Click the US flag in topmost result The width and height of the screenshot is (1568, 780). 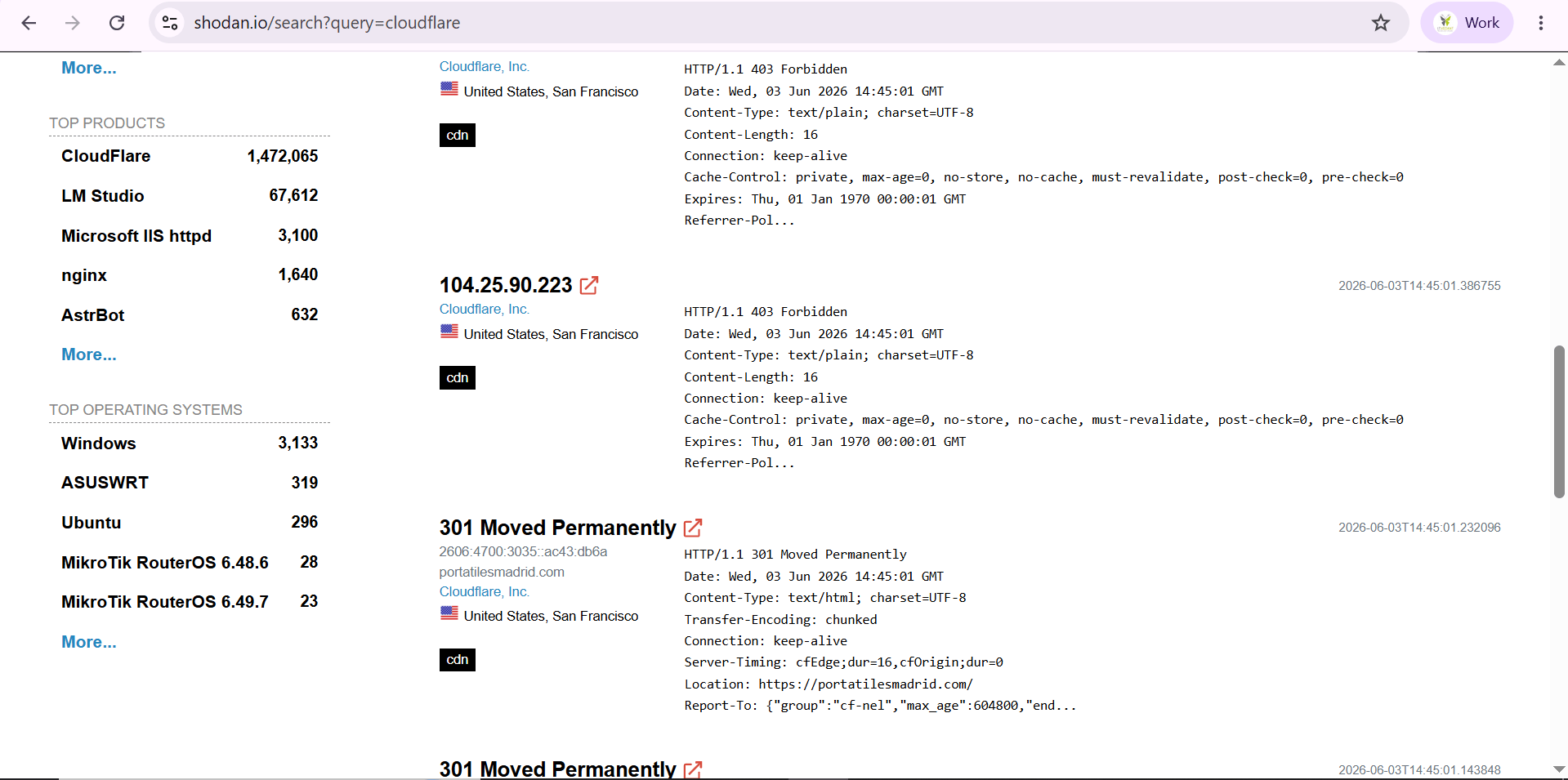449,88
